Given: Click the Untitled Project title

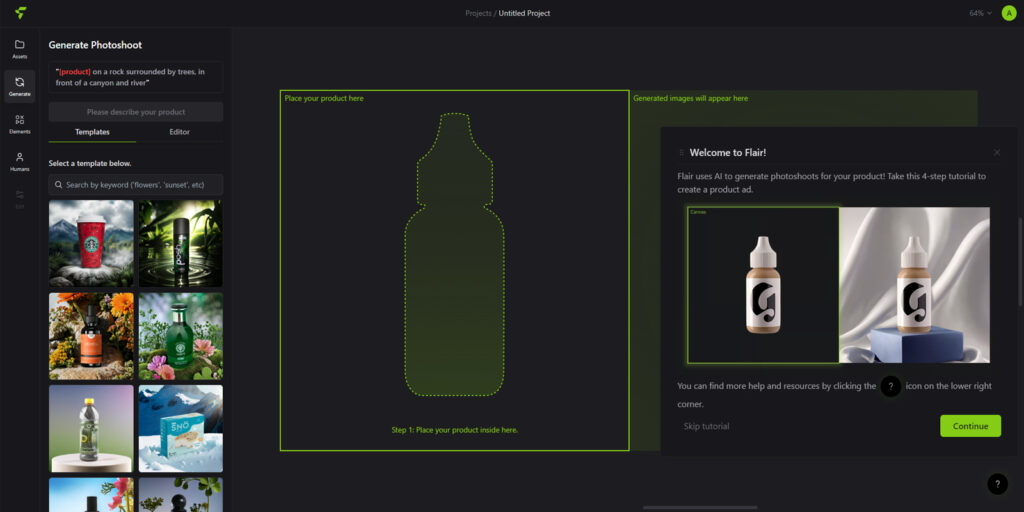Looking at the screenshot, I should [x=524, y=13].
